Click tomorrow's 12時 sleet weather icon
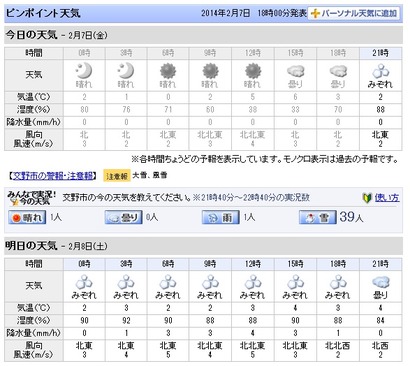This screenshot has height=366, width=410. 253,282
